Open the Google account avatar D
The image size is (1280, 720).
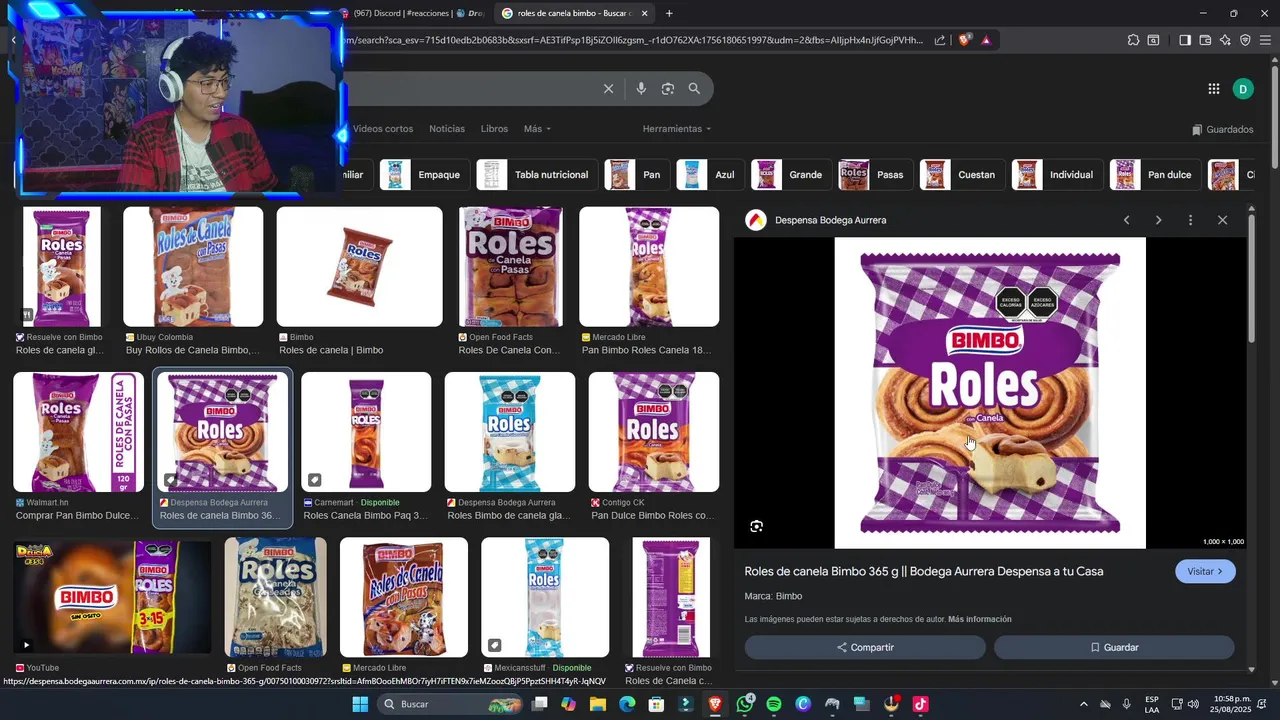coord(1243,89)
